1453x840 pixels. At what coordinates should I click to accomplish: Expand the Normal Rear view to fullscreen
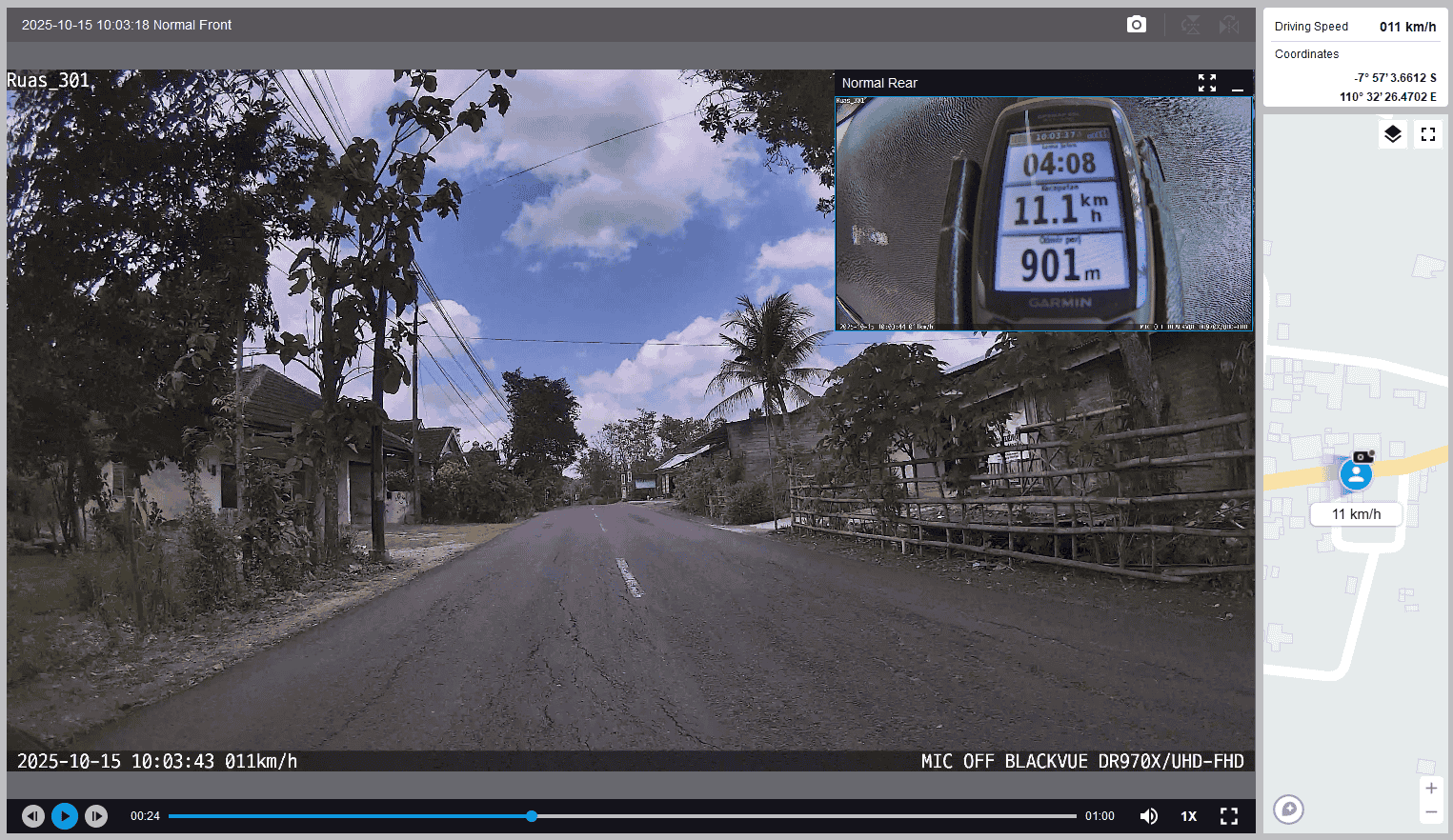tap(1207, 84)
